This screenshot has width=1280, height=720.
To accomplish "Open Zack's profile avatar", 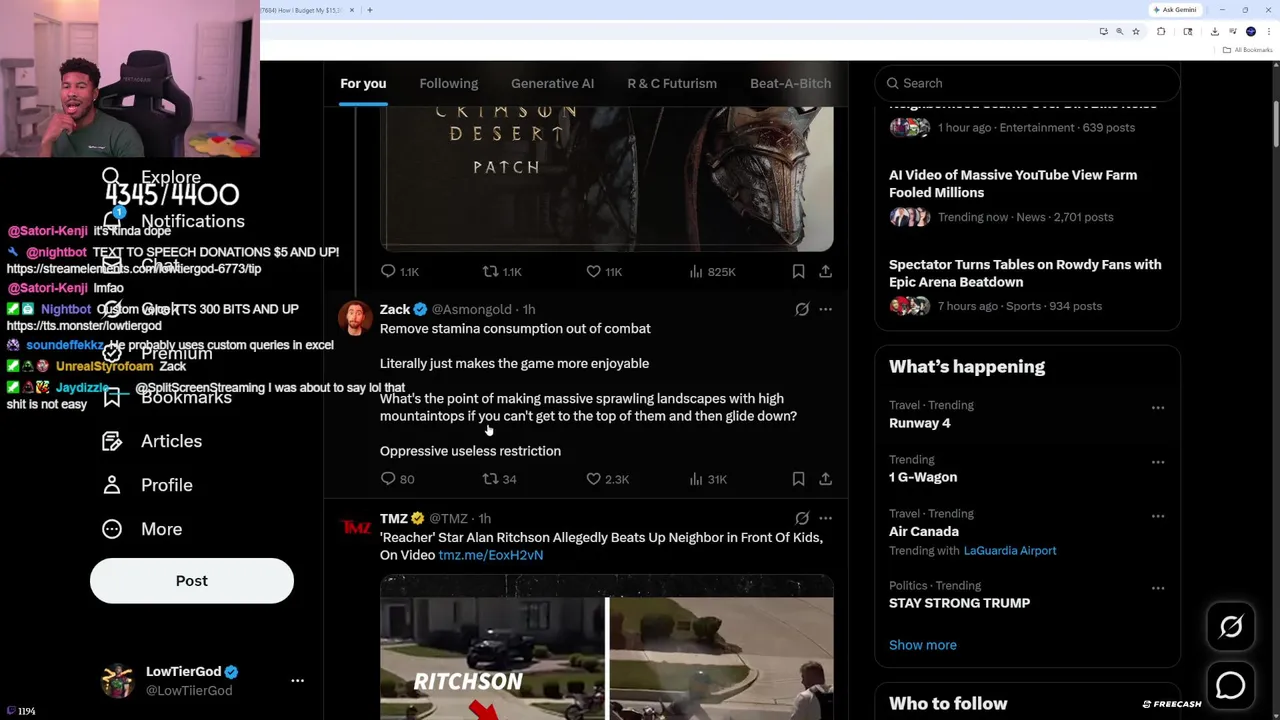I will (x=355, y=318).
